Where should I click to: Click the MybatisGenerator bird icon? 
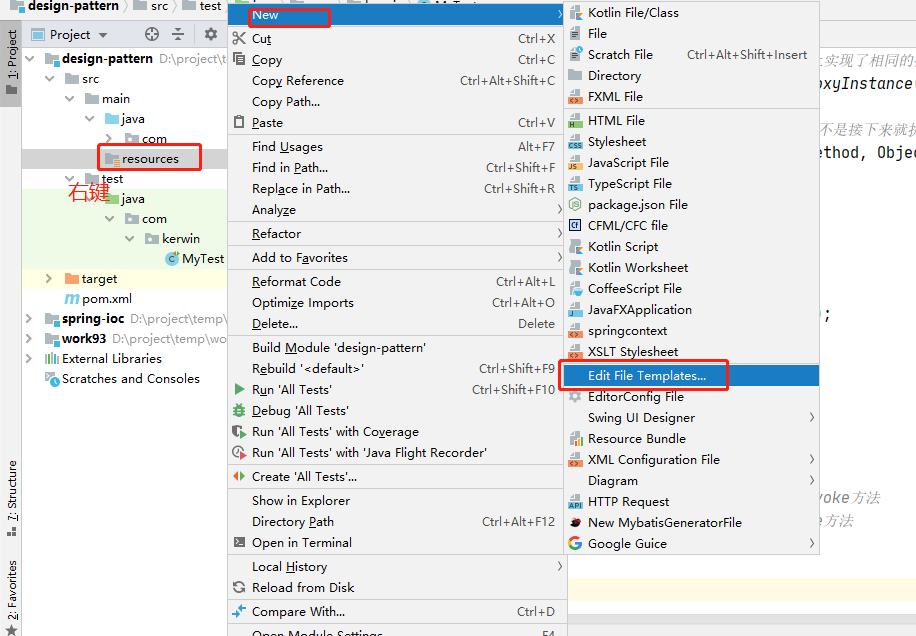pos(575,523)
